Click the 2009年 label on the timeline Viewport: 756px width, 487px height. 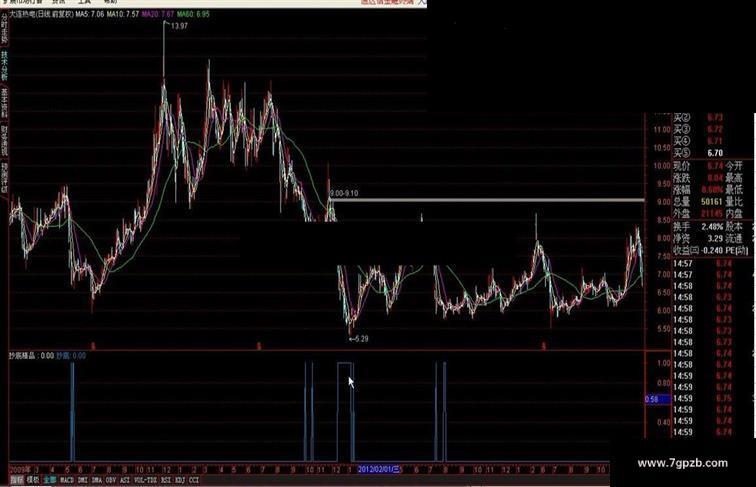pyautogui.click(x=20, y=469)
